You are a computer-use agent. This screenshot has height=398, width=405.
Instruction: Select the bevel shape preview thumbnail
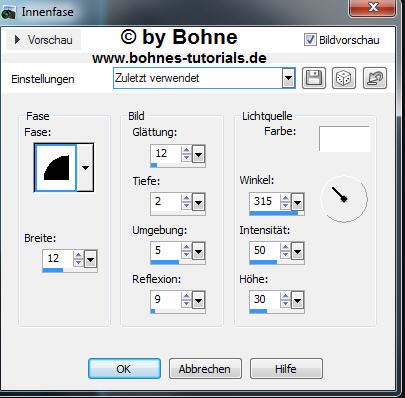56,168
